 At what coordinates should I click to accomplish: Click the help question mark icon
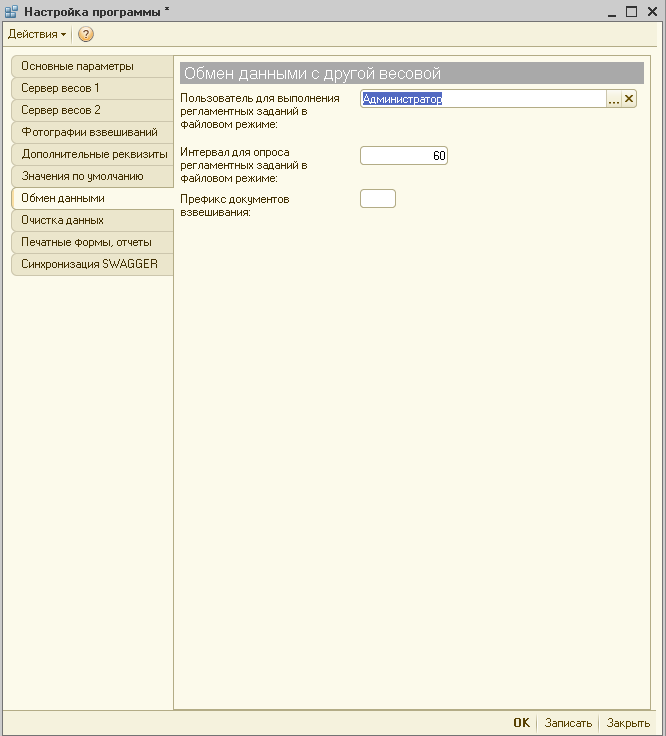[x=86, y=34]
